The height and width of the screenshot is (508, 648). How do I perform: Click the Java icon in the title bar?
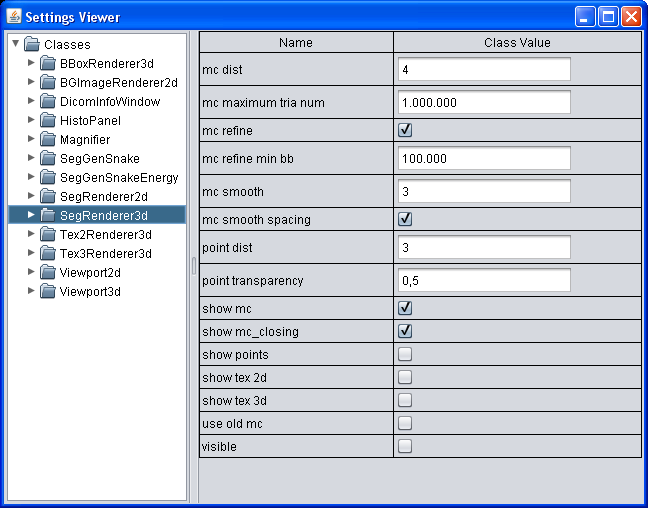(x=14, y=16)
